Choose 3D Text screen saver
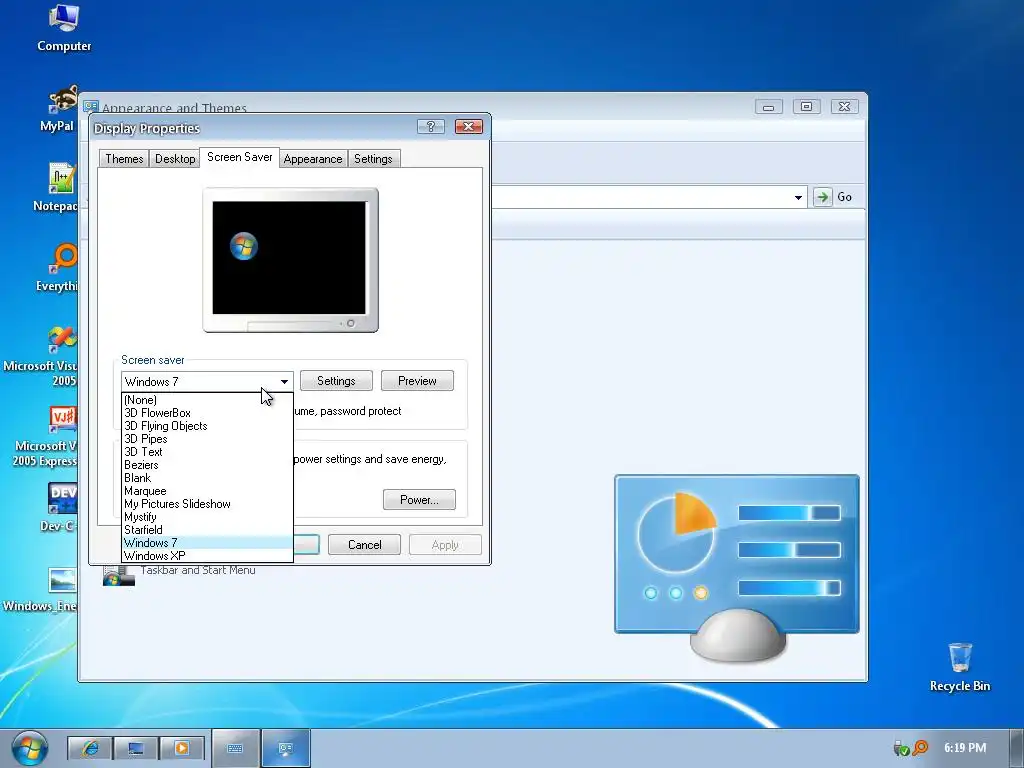The width and height of the screenshot is (1024, 768). coord(207,452)
